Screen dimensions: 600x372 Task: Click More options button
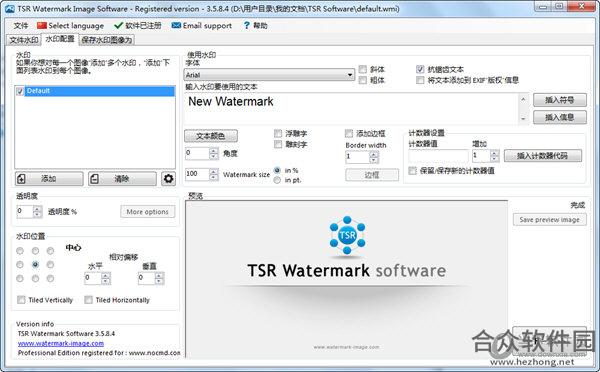pos(148,212)
